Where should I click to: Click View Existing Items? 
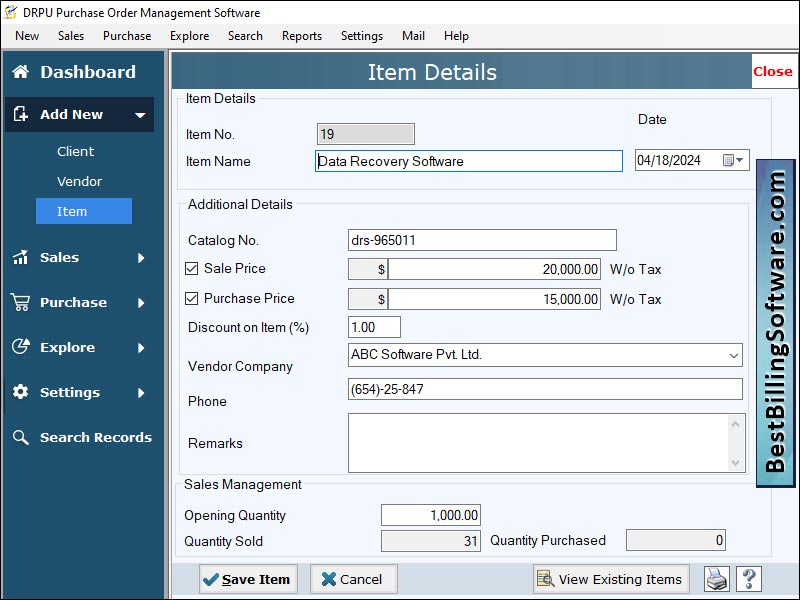click(x=610, y=578)
